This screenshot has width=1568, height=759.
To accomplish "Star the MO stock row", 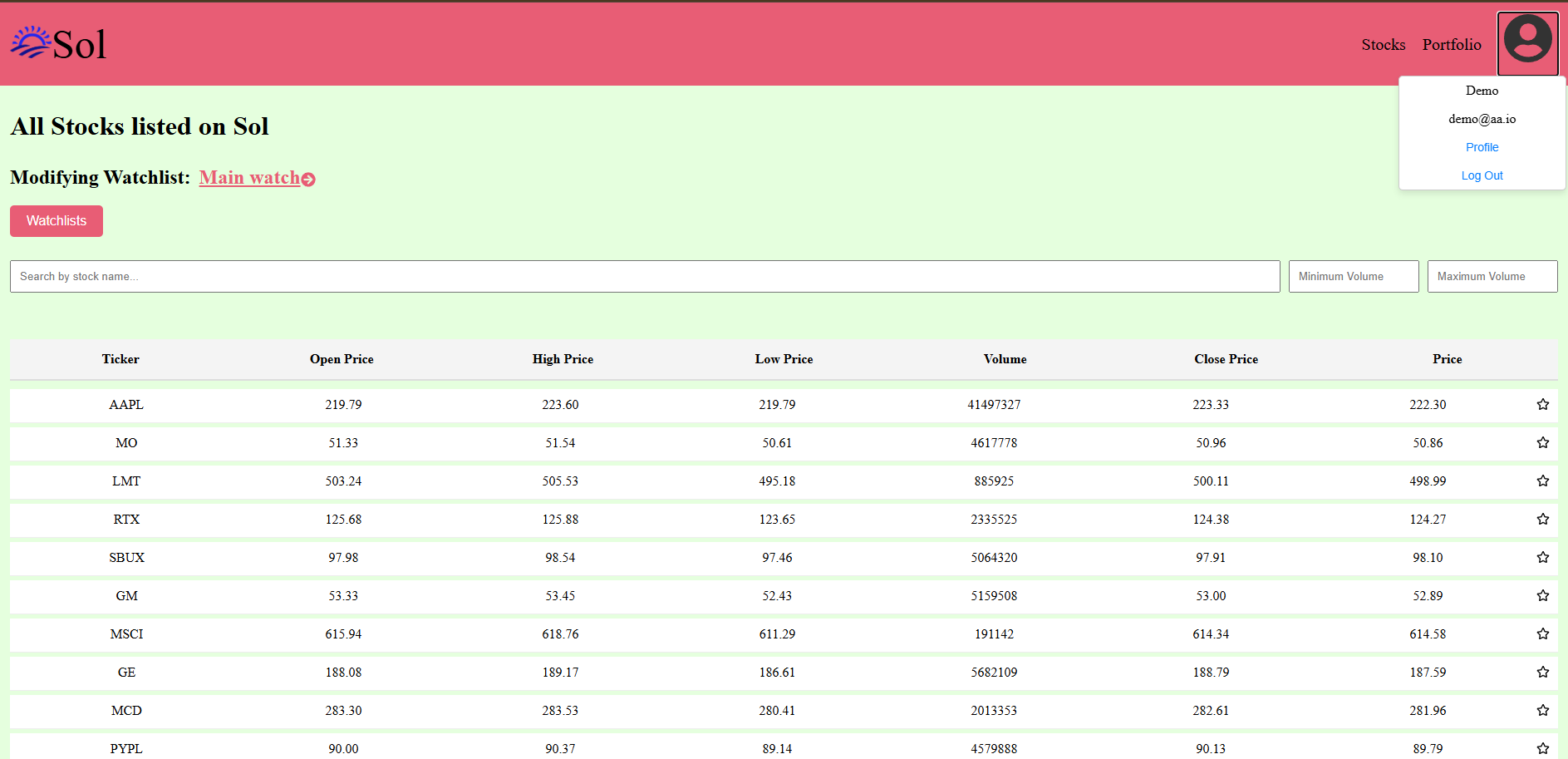I will (x=1542, y=443).
